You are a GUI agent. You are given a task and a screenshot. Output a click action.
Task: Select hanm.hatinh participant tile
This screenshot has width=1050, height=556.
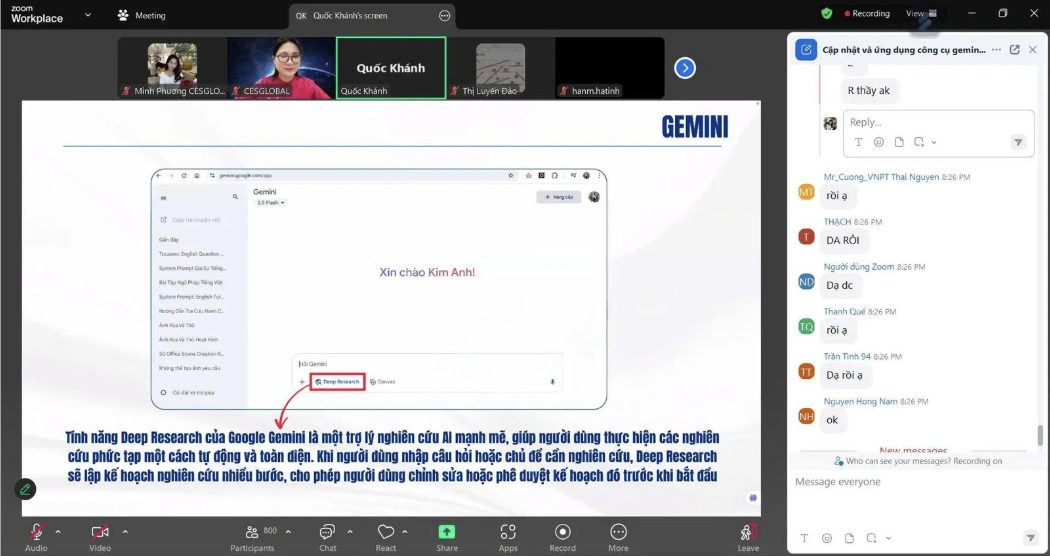click(610, 68)
